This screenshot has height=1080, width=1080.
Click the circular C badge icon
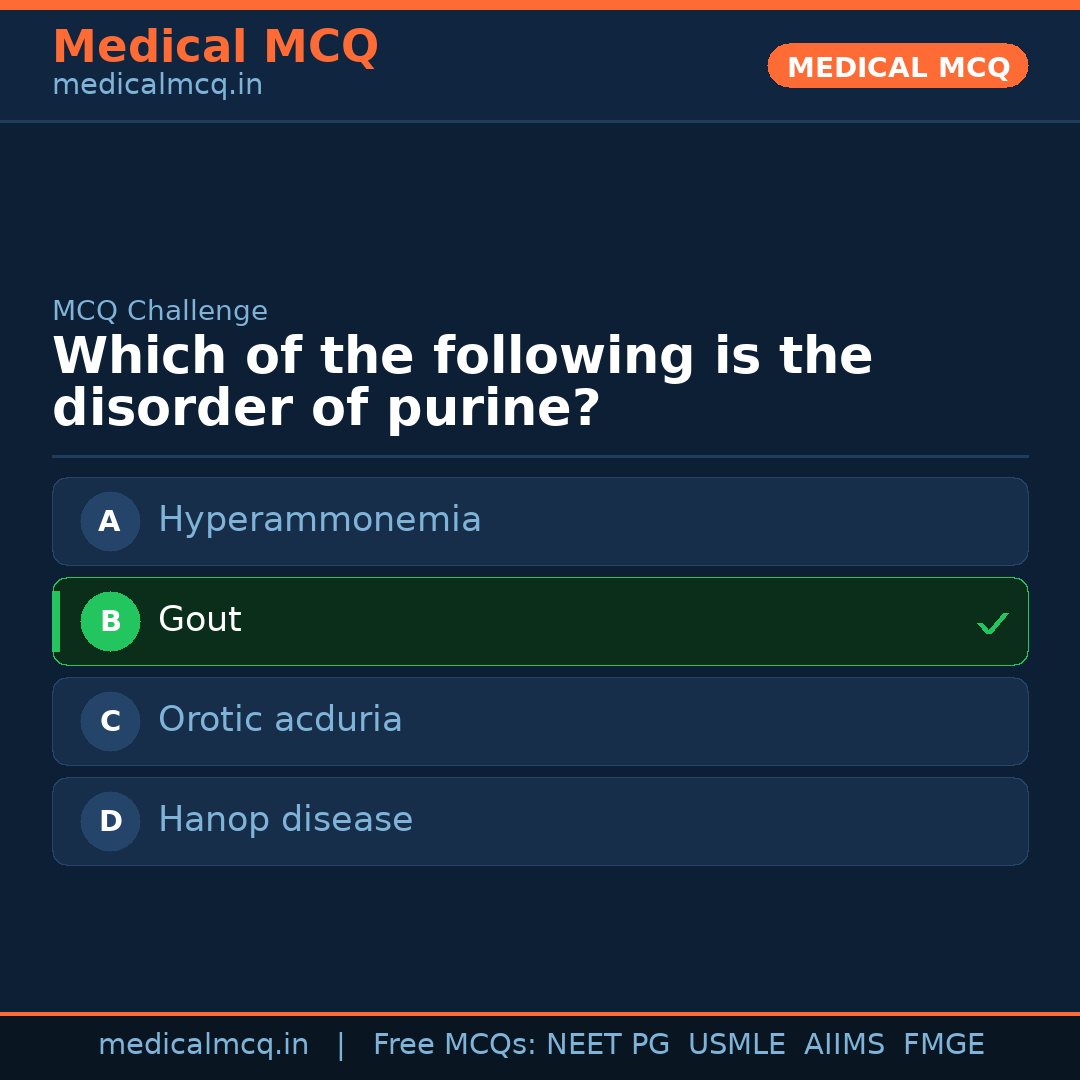(110, 721)
